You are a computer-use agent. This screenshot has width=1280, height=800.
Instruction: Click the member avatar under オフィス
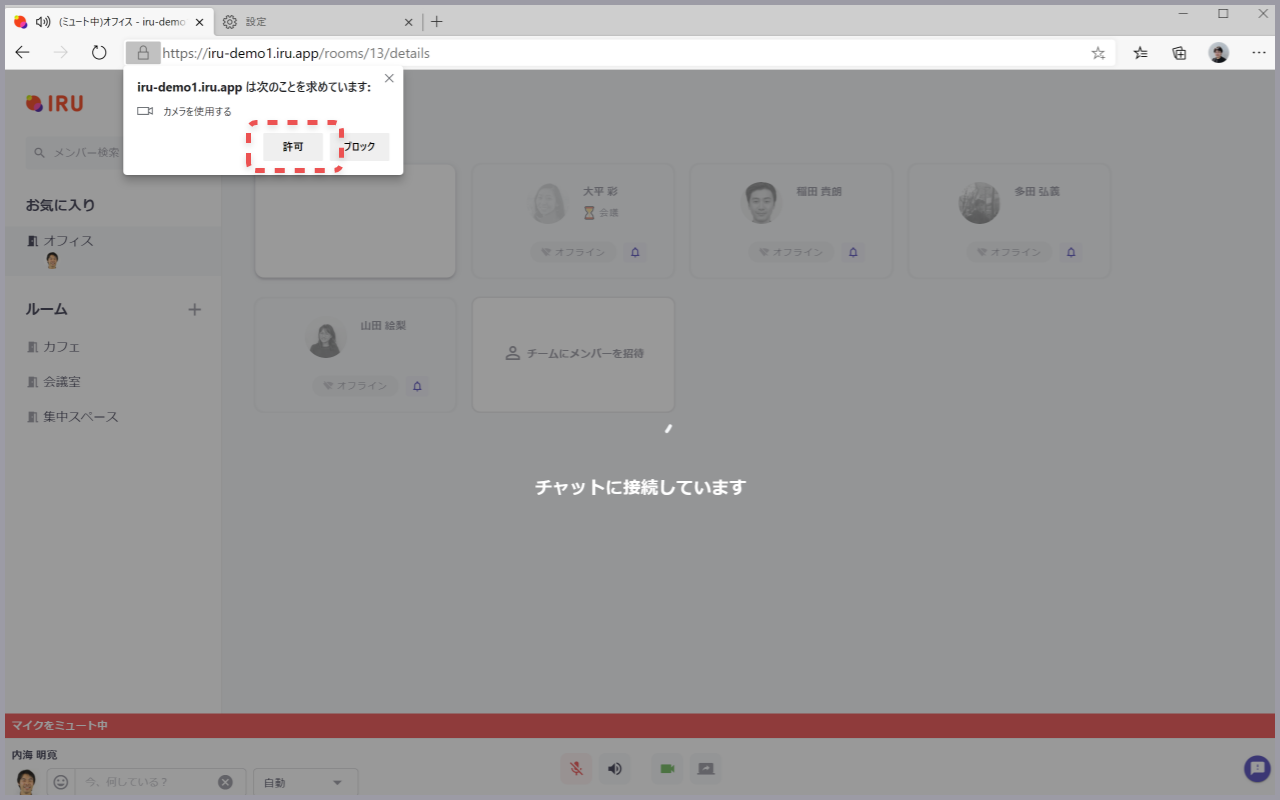click(52, 261)
